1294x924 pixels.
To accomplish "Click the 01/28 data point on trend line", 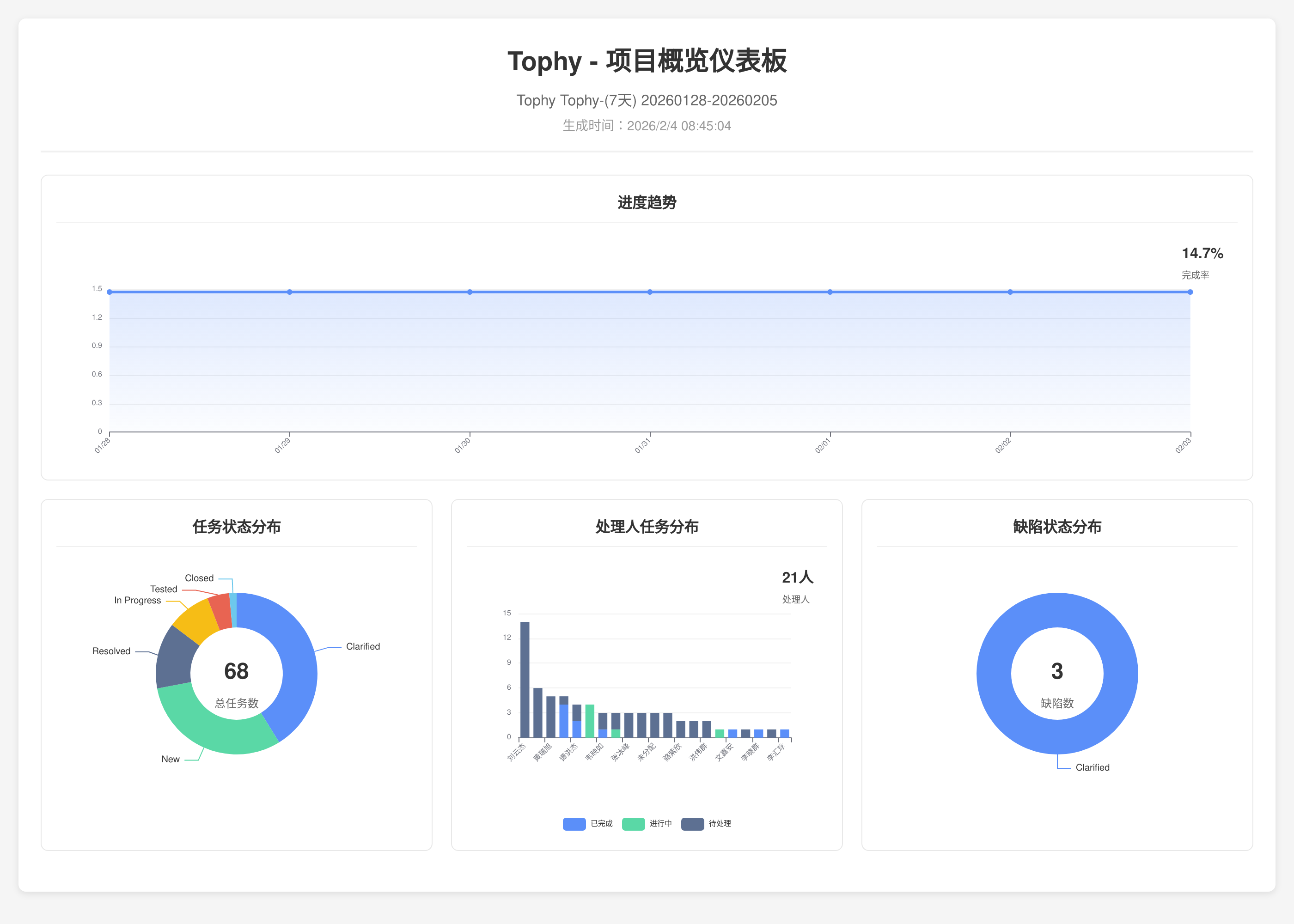I will (110, 292).
